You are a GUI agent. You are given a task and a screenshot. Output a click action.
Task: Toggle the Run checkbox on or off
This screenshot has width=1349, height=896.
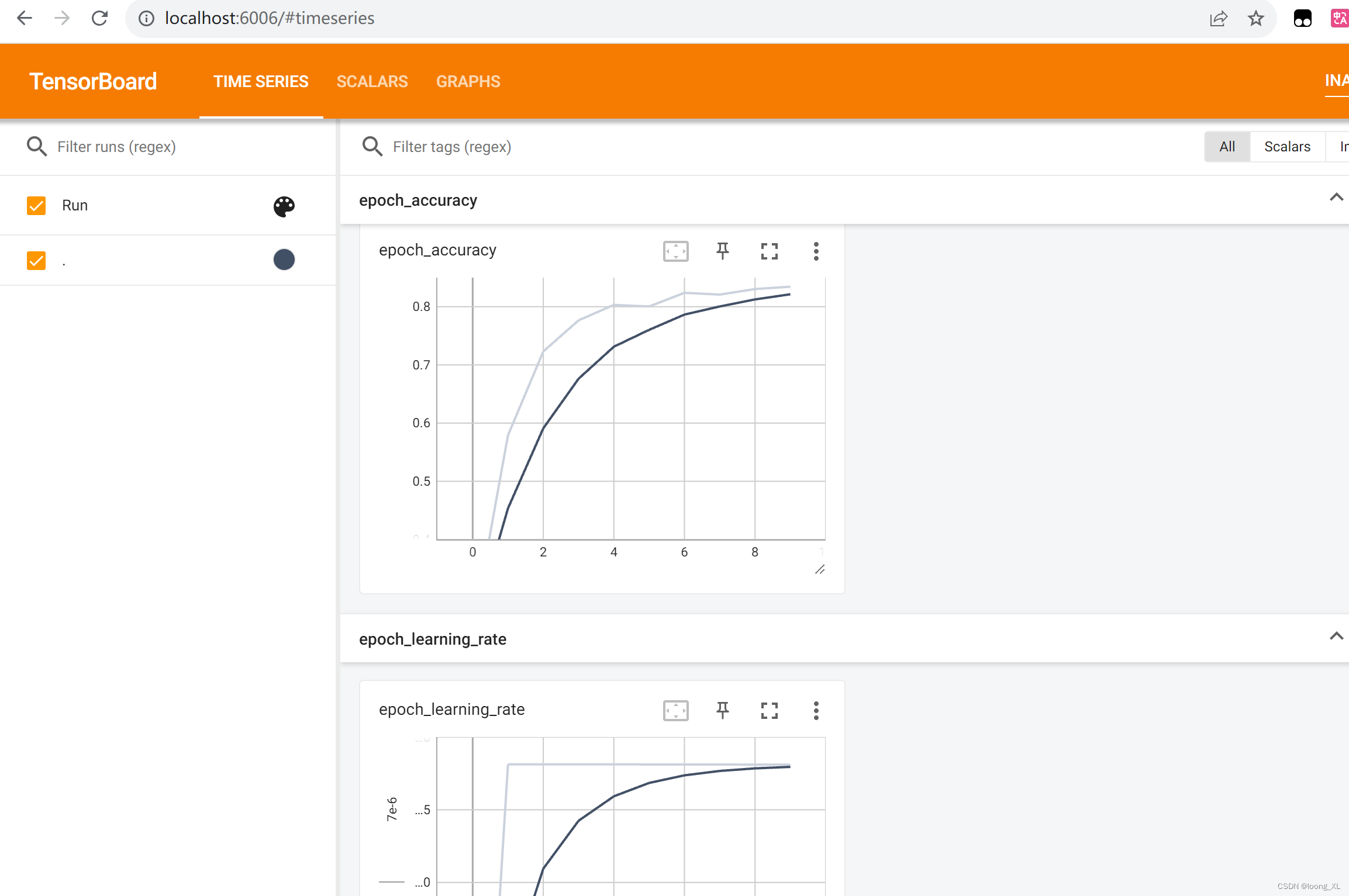(x=36, y=205)
